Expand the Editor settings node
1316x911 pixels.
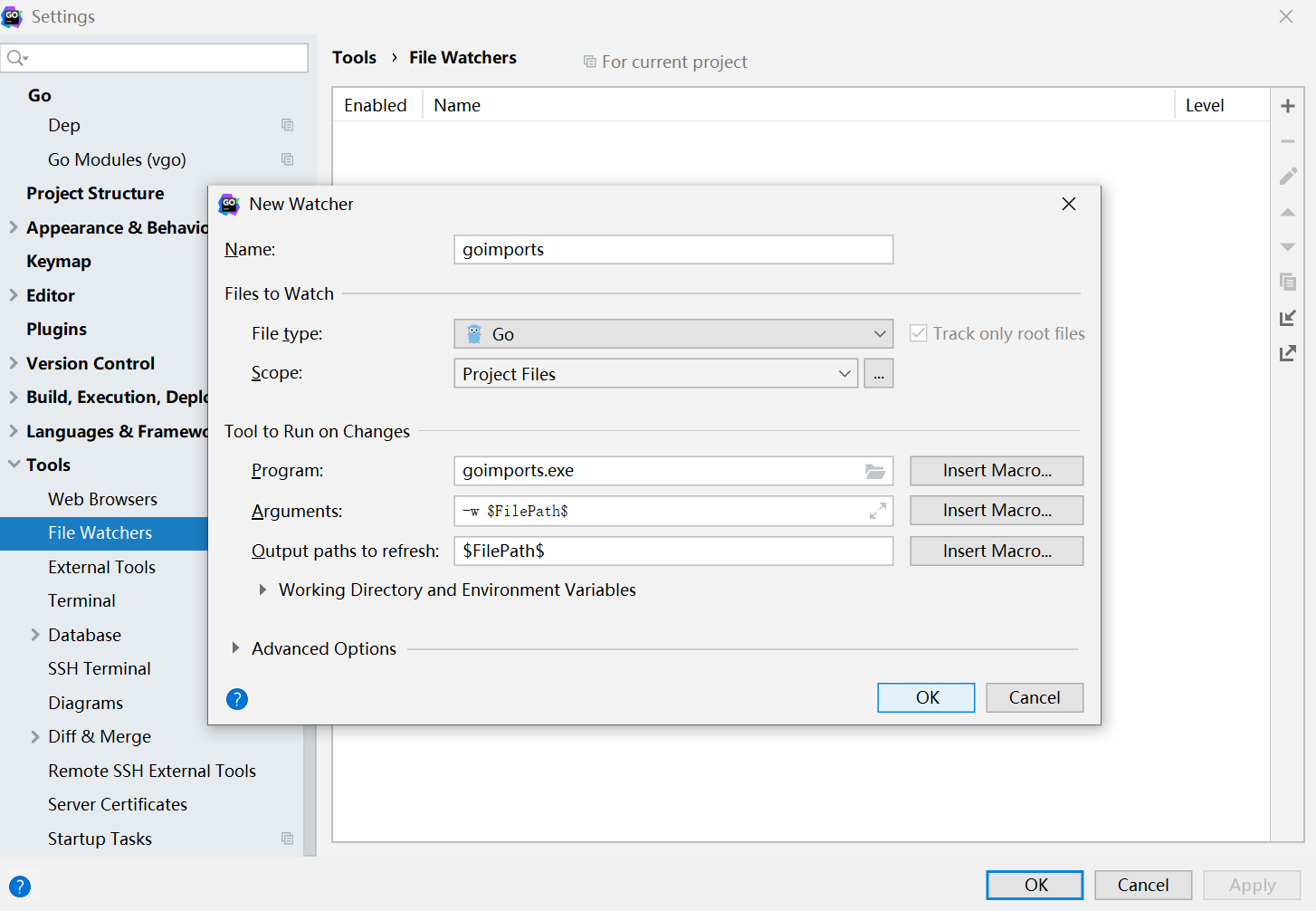click(14, 295)
